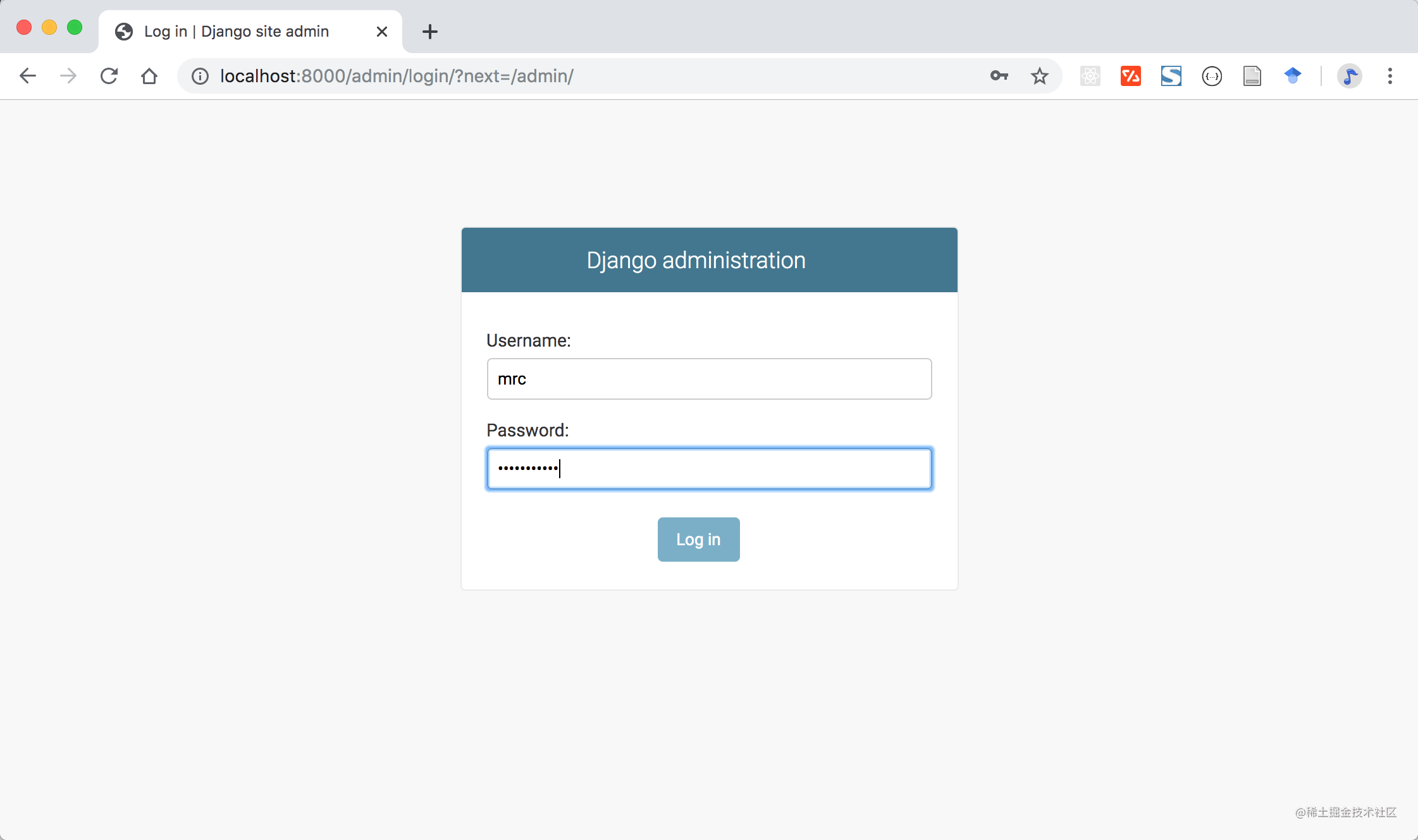Click the 'Password:' label
1418x840 pixels.
pyautogui.click(x=527, y=431)
